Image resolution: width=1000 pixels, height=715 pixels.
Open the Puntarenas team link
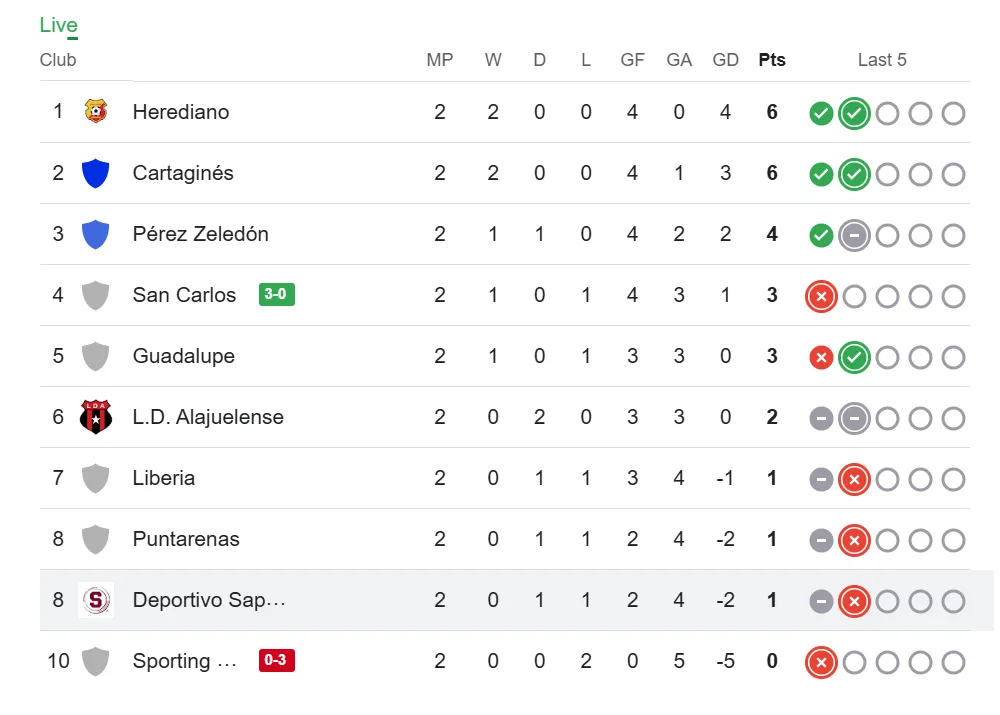(x=186, y=539)
